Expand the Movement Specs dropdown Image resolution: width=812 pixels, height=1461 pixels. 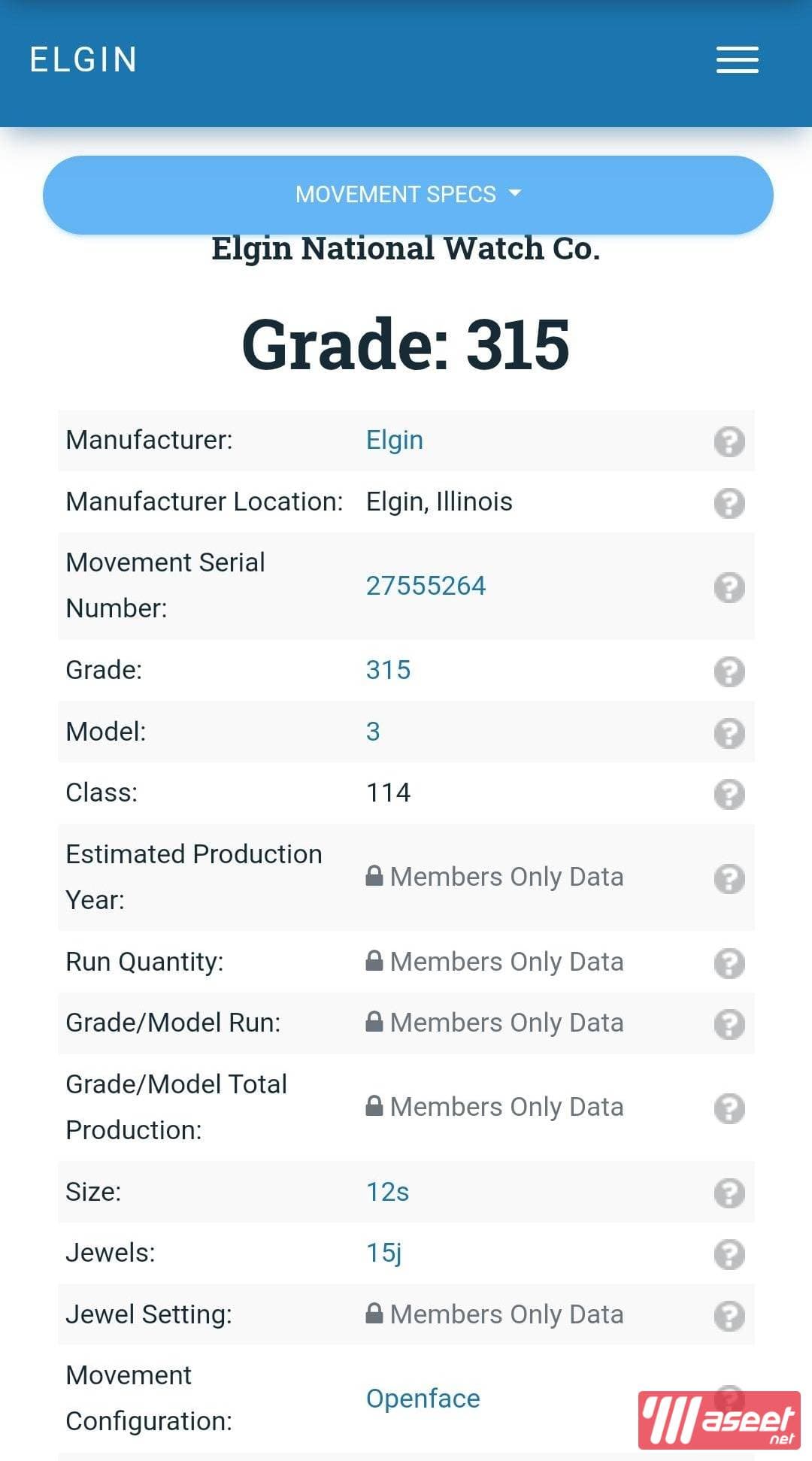pos(408,195)
